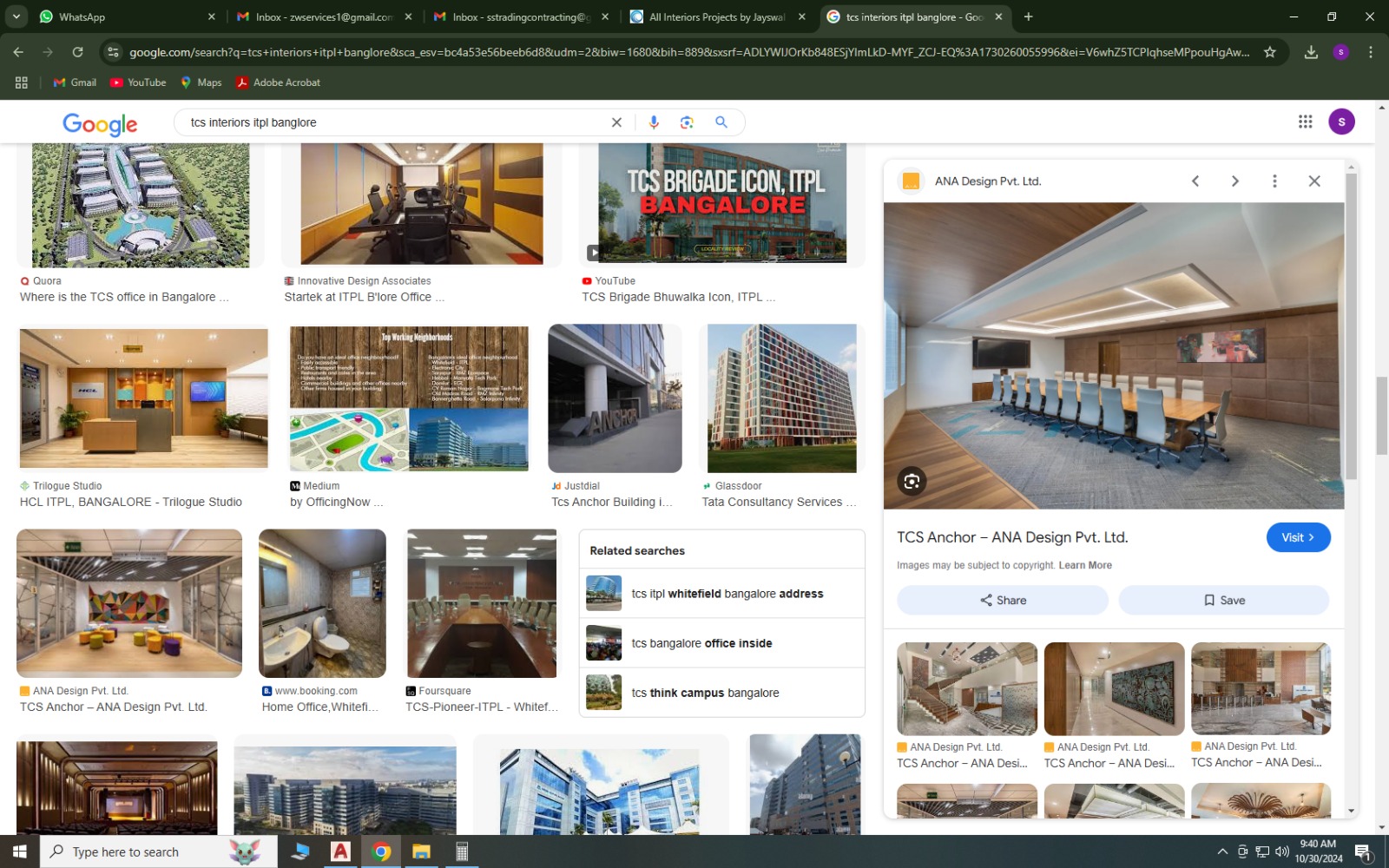Click the Visit button
The image size is (1389, 868).
[1298, 537]
